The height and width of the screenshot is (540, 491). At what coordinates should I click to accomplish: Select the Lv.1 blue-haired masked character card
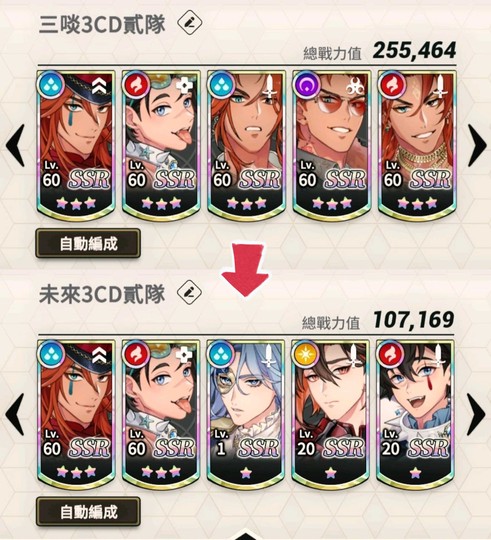point(246,414)
